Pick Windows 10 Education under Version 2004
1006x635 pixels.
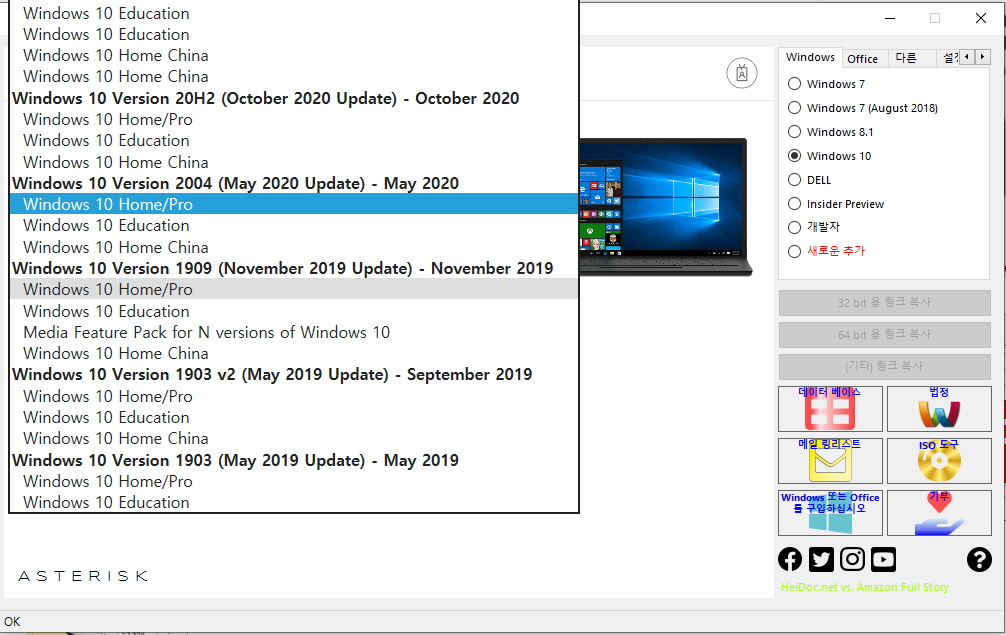point(294,226)
